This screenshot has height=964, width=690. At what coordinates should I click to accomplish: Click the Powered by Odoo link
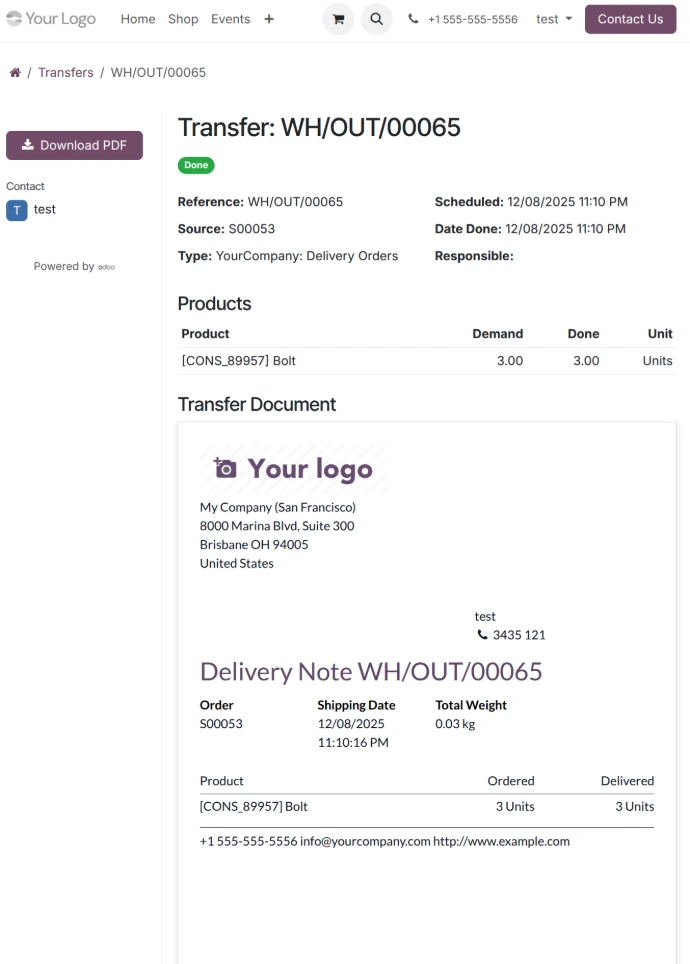coord(74,267)
